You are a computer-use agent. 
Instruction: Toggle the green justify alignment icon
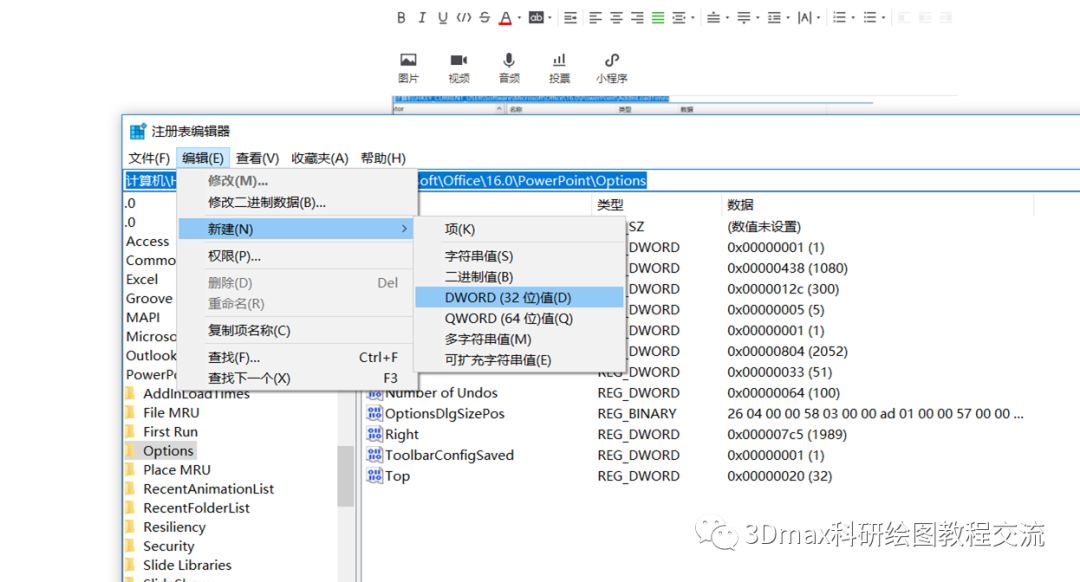658,18
